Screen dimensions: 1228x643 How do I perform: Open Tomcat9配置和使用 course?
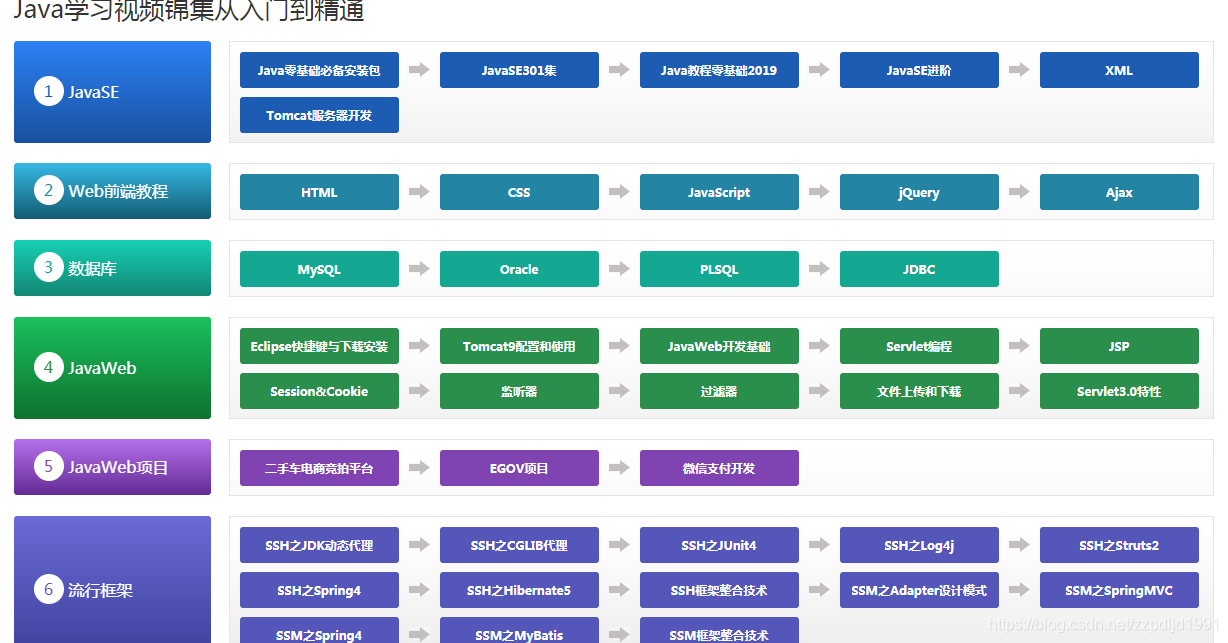coord(519,346)
